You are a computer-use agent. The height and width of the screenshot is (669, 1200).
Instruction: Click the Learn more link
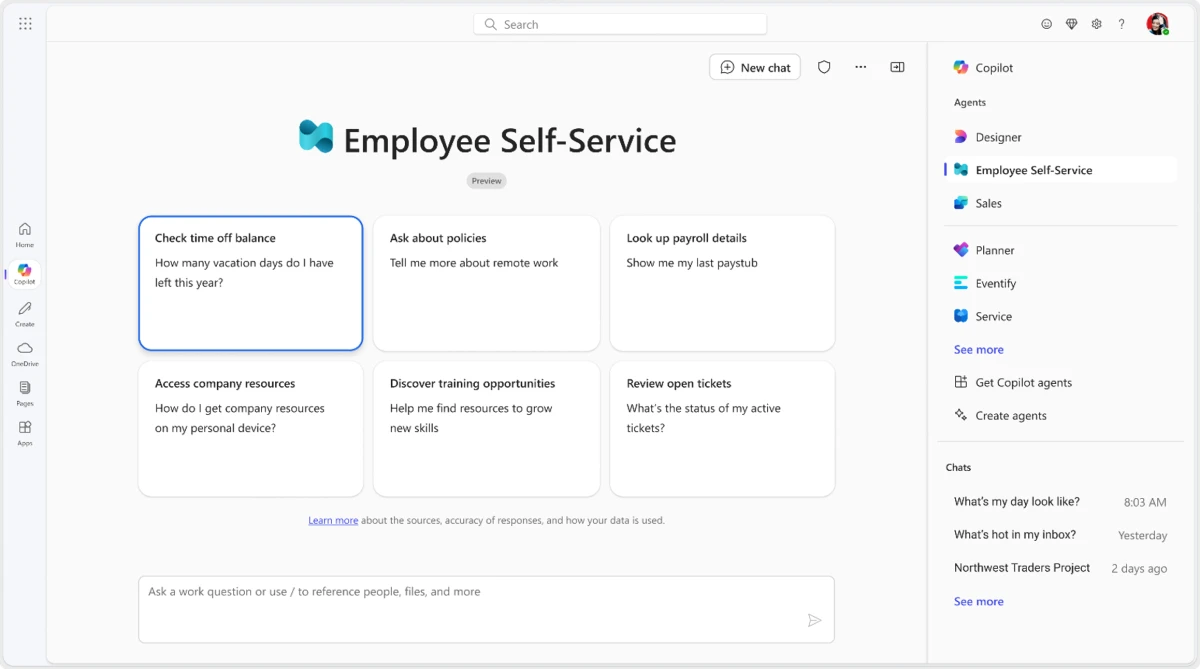click(x=333, y=520)
